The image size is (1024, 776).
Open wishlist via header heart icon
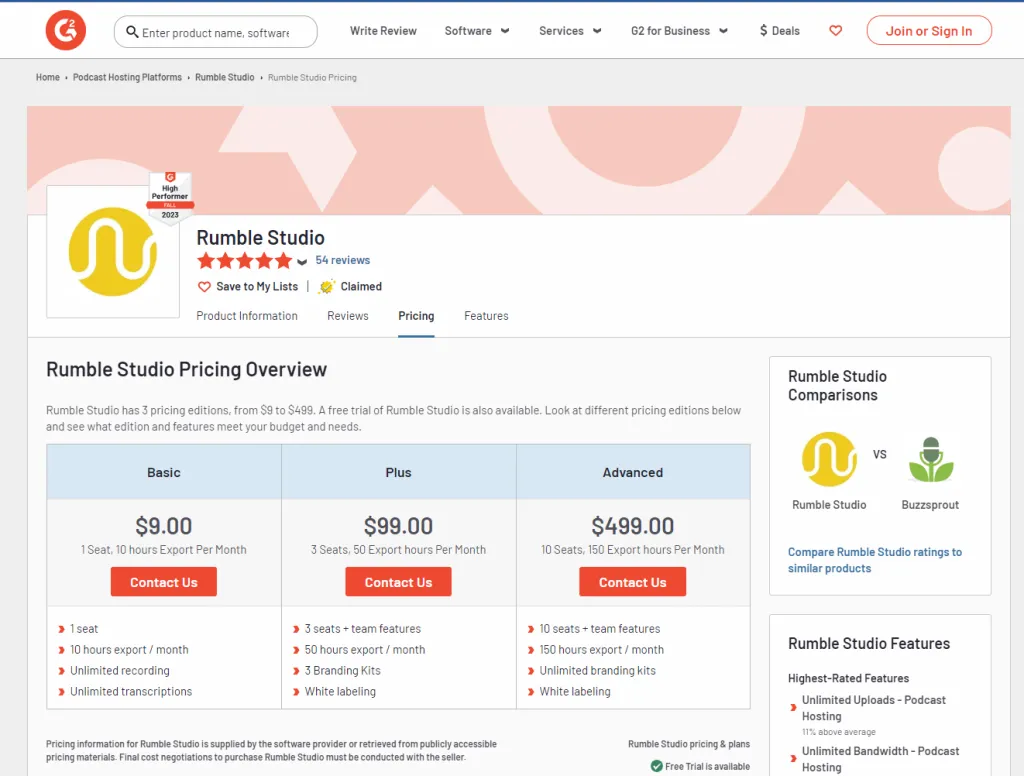coord(835,30)
